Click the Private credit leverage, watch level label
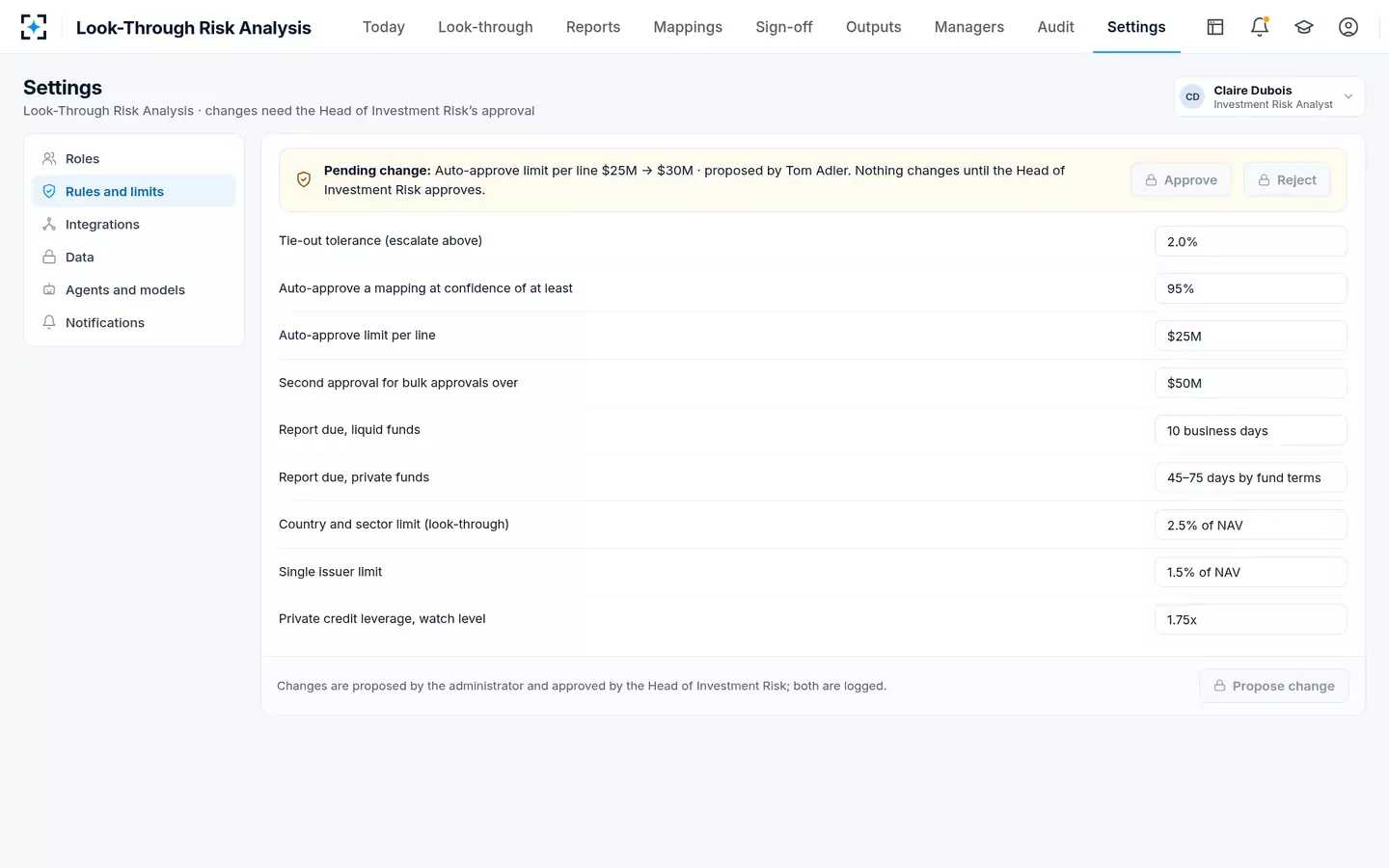 (382, 619)
